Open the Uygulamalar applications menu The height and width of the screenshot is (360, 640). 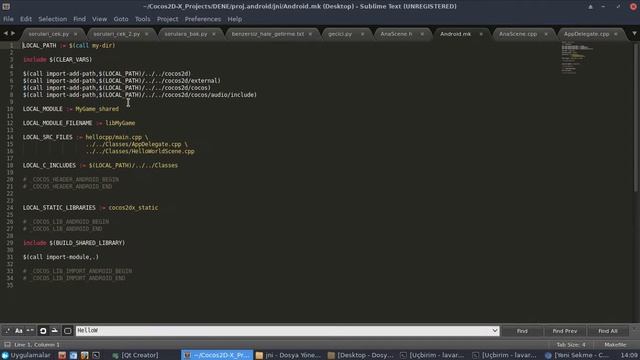27,355
